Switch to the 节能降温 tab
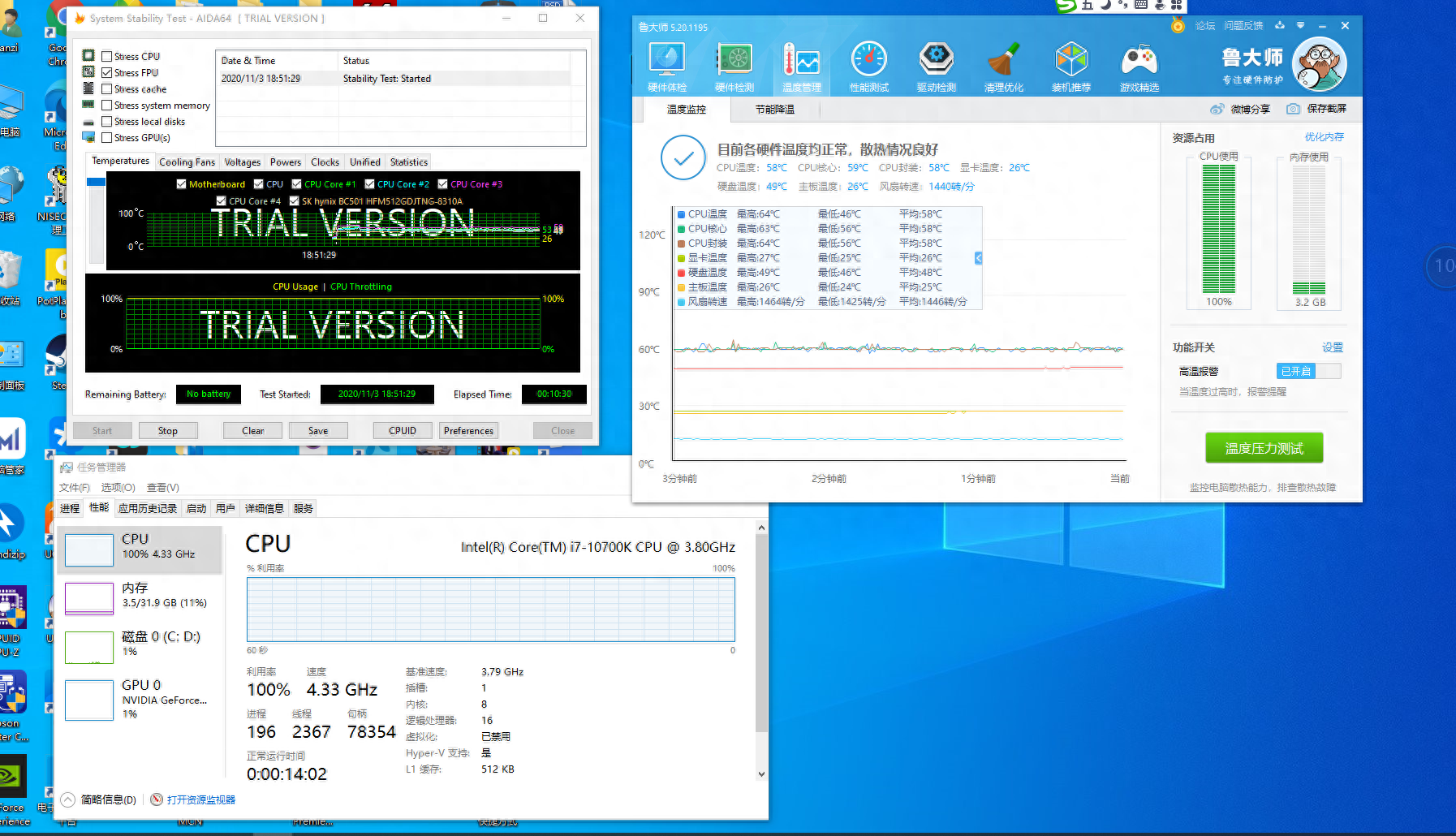1456x836 pixels. click(x=775, y=109)
